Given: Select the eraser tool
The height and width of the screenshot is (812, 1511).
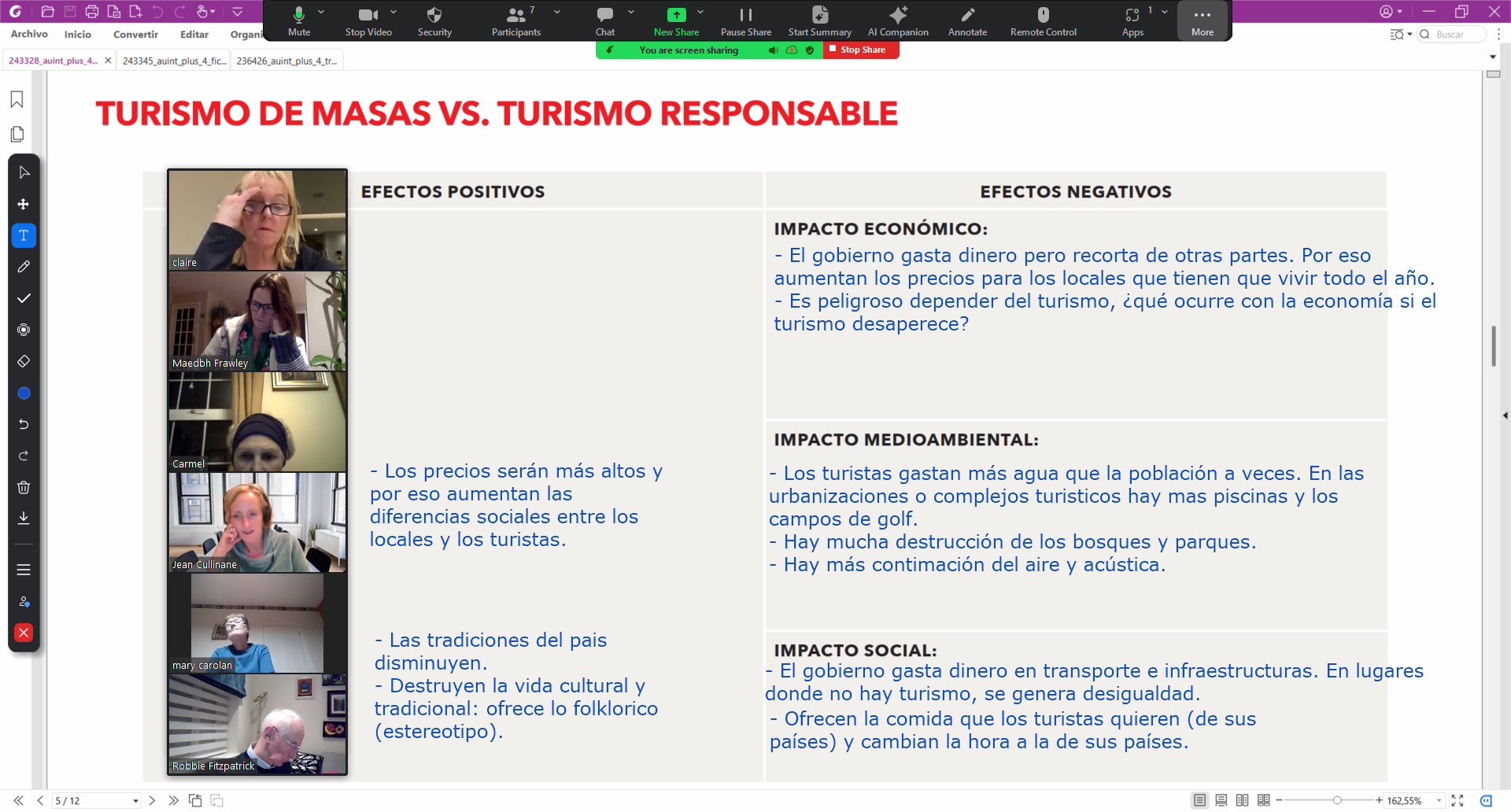Looking at the screenshot, I should click(x=24, y=361).
